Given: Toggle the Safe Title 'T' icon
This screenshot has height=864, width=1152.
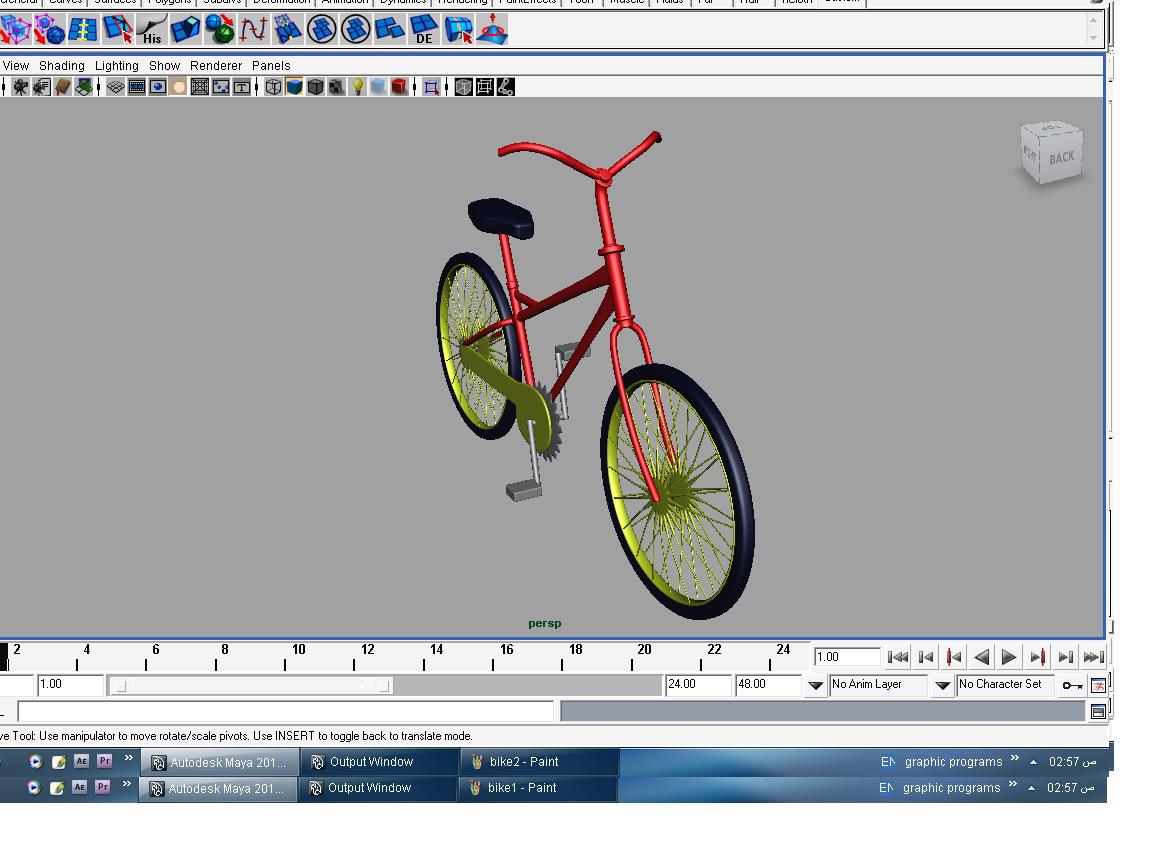Looking at the screenshot, I should coord(242,87).
